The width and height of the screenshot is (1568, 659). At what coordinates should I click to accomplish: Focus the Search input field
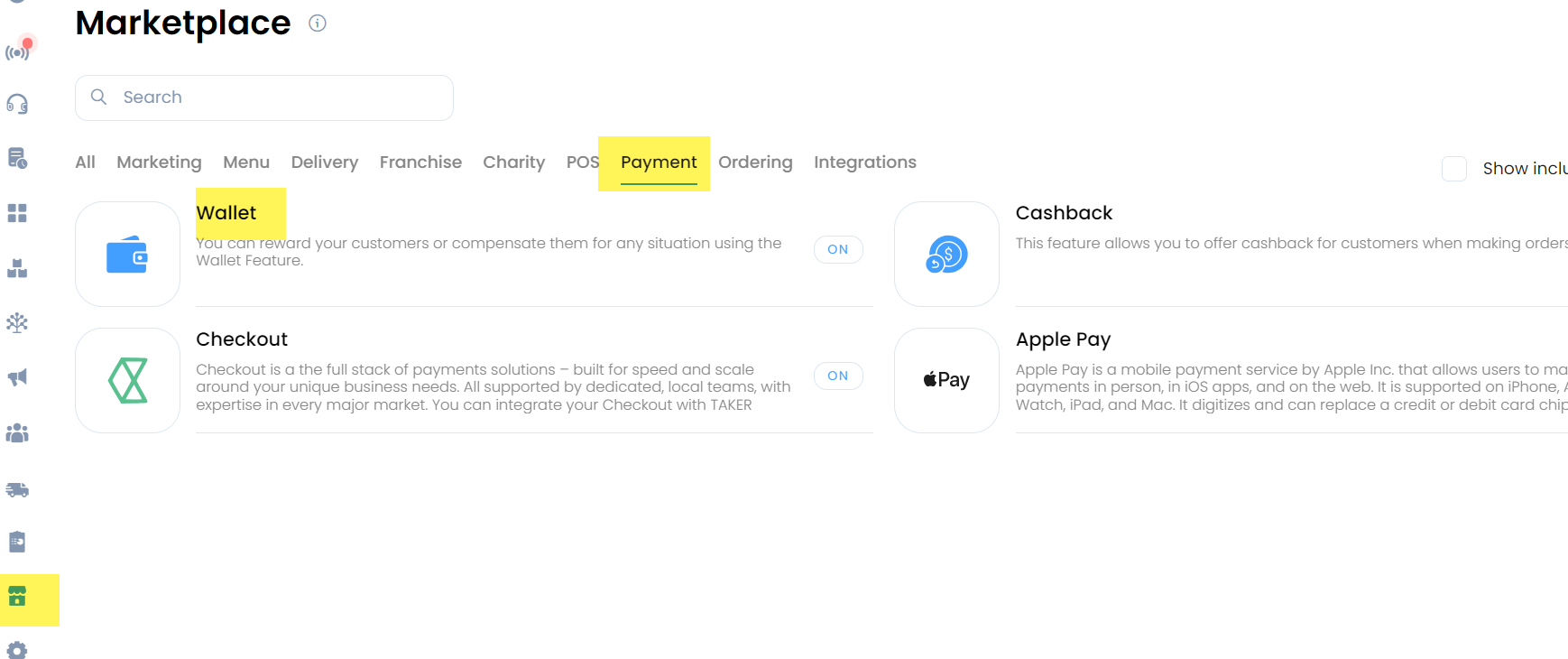264,97
